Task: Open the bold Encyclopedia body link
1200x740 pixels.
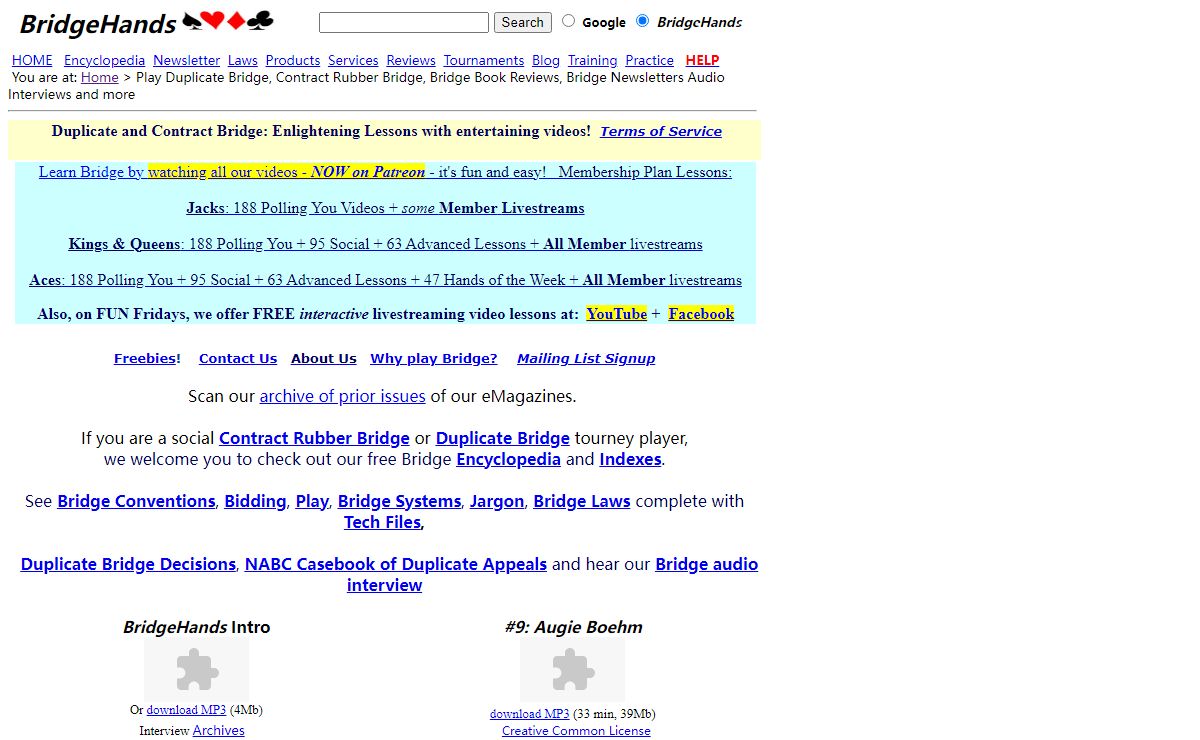Action: point(508,460)
